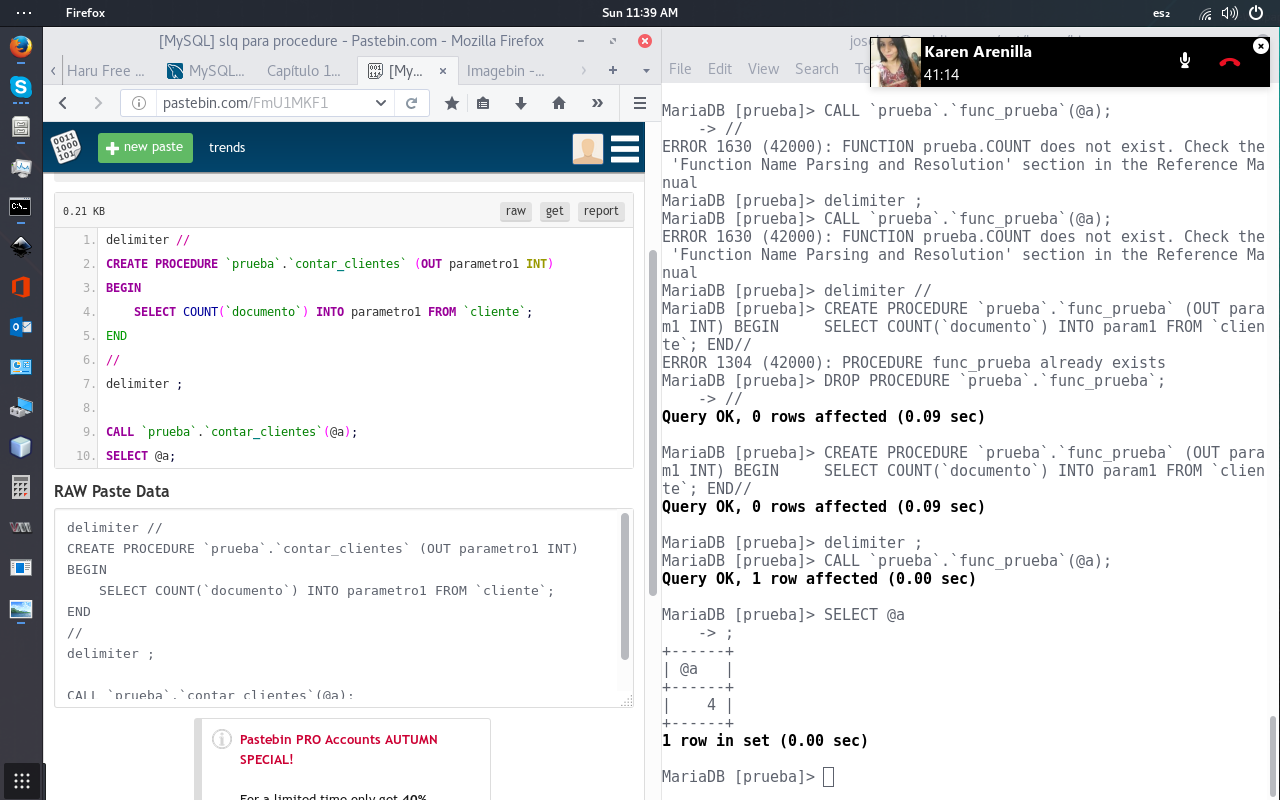Close the call overlay with the X button
Image resolution: width=1280 pixels, height=800 pixels.
click(1261, 46)
